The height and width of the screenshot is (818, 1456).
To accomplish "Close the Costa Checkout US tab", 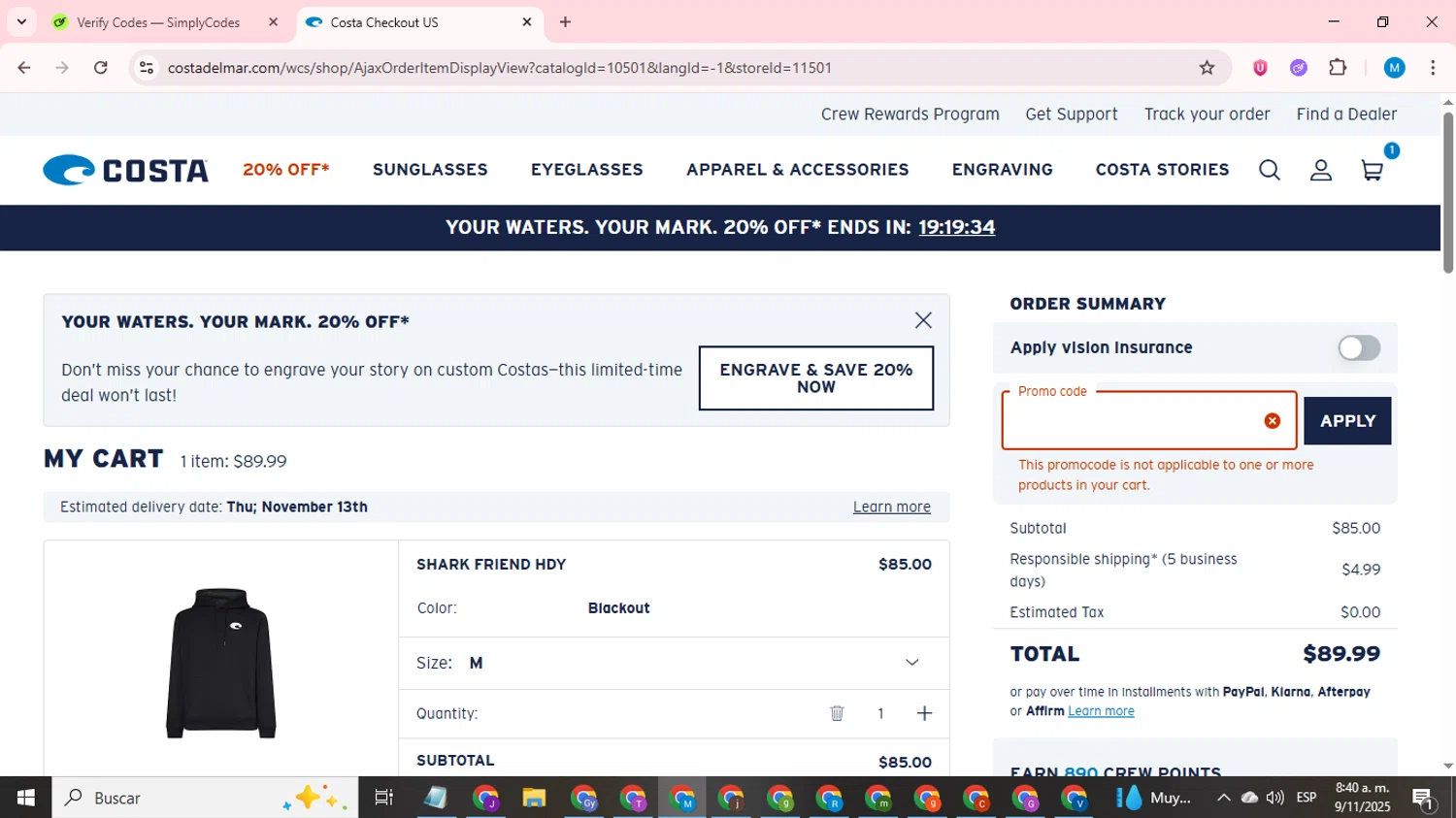I will pos(527,21).
